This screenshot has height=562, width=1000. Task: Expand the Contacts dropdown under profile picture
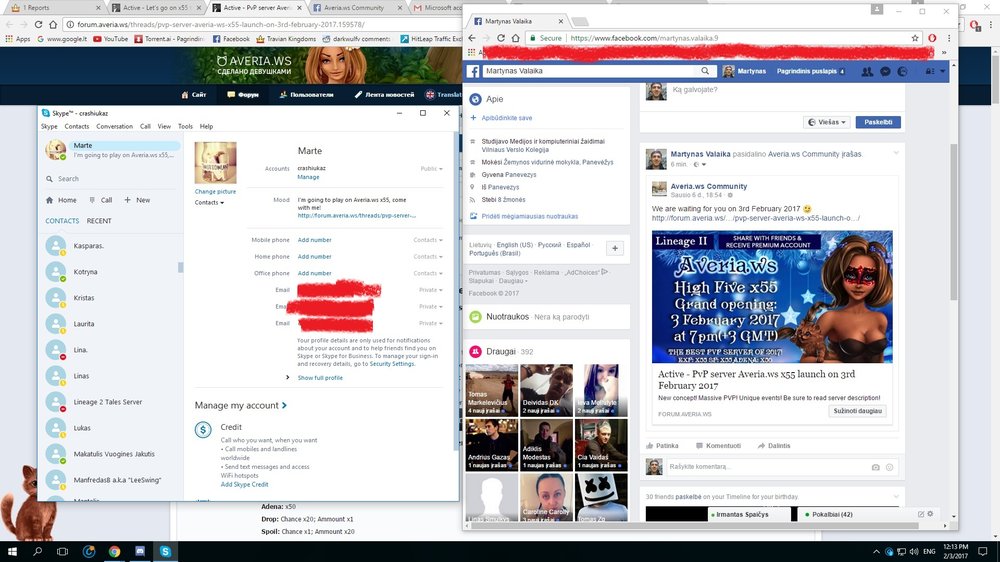(x=209, y=203)
